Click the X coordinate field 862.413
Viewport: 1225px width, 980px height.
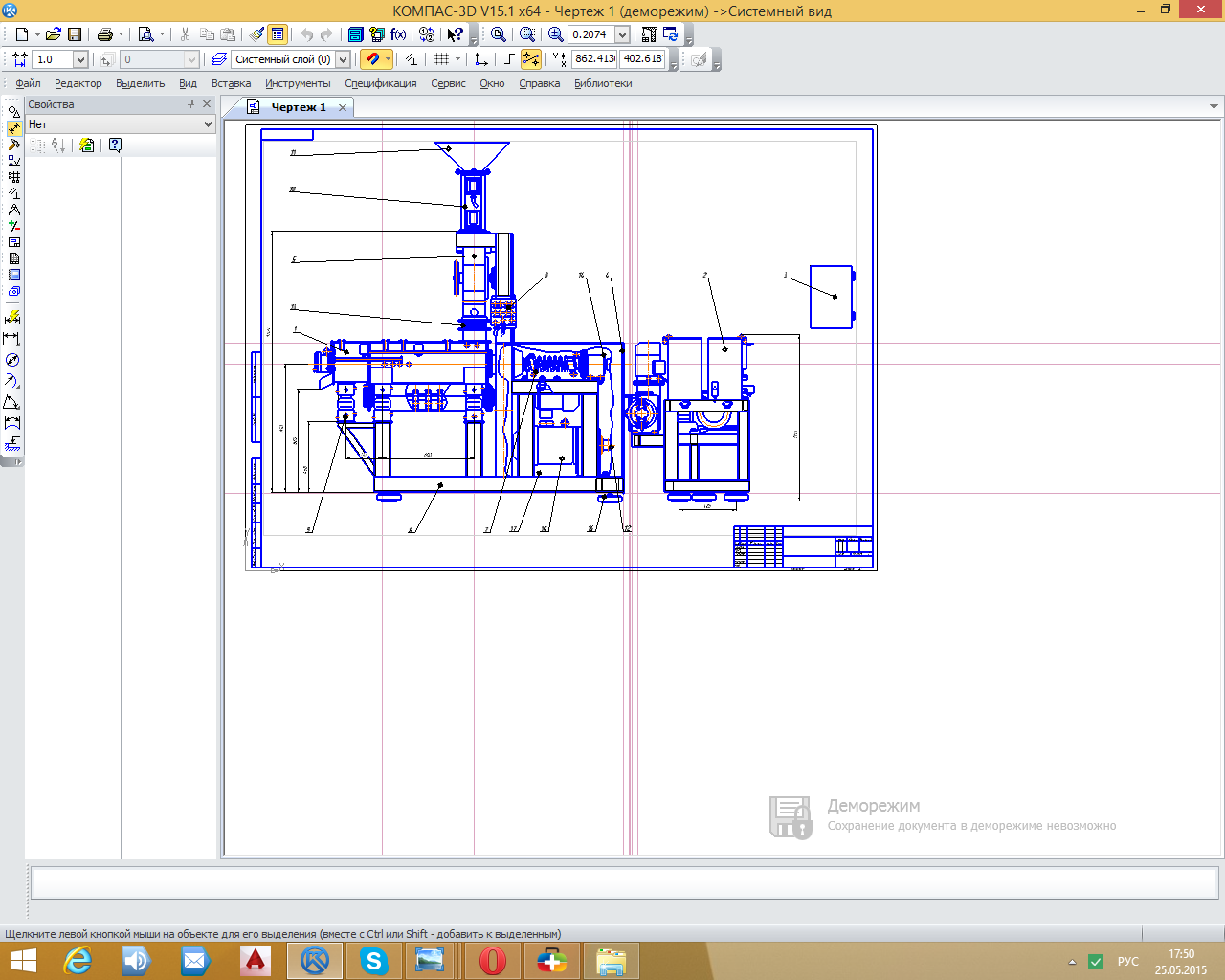point(594,59)
